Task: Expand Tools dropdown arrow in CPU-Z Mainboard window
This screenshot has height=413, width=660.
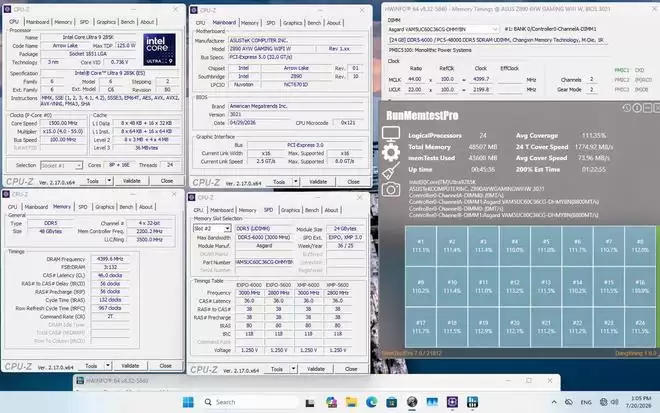Action: point(295,181)
